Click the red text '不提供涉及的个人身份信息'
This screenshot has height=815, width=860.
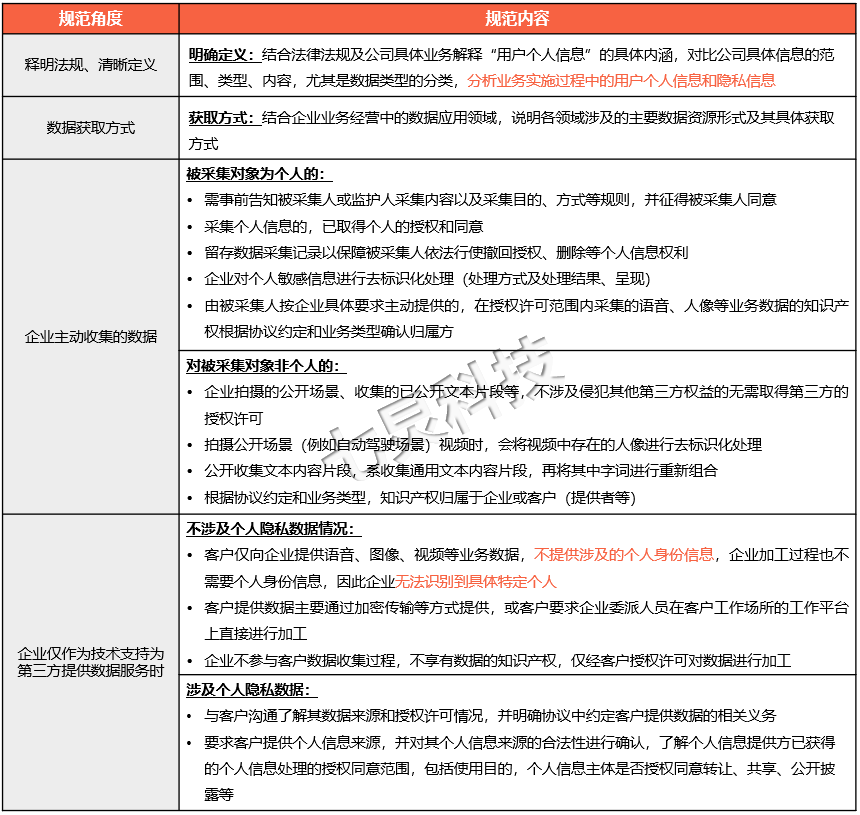coord(624,555)
